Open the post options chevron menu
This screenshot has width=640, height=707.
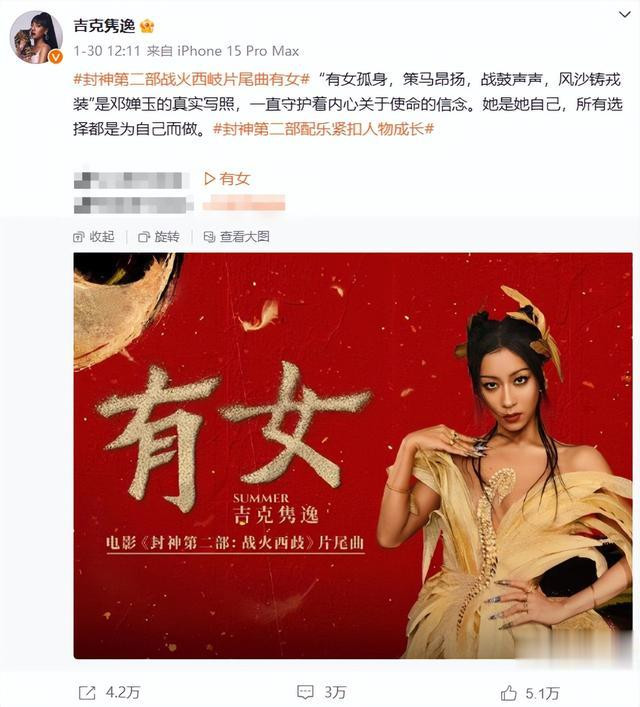pyautogui.click(x=624, y=14)
